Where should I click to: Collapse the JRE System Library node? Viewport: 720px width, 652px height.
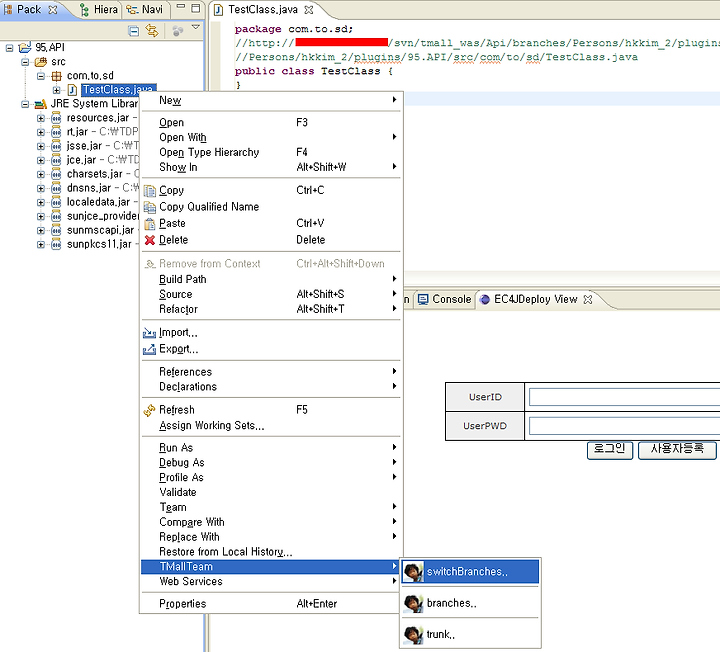coord(25,104)
